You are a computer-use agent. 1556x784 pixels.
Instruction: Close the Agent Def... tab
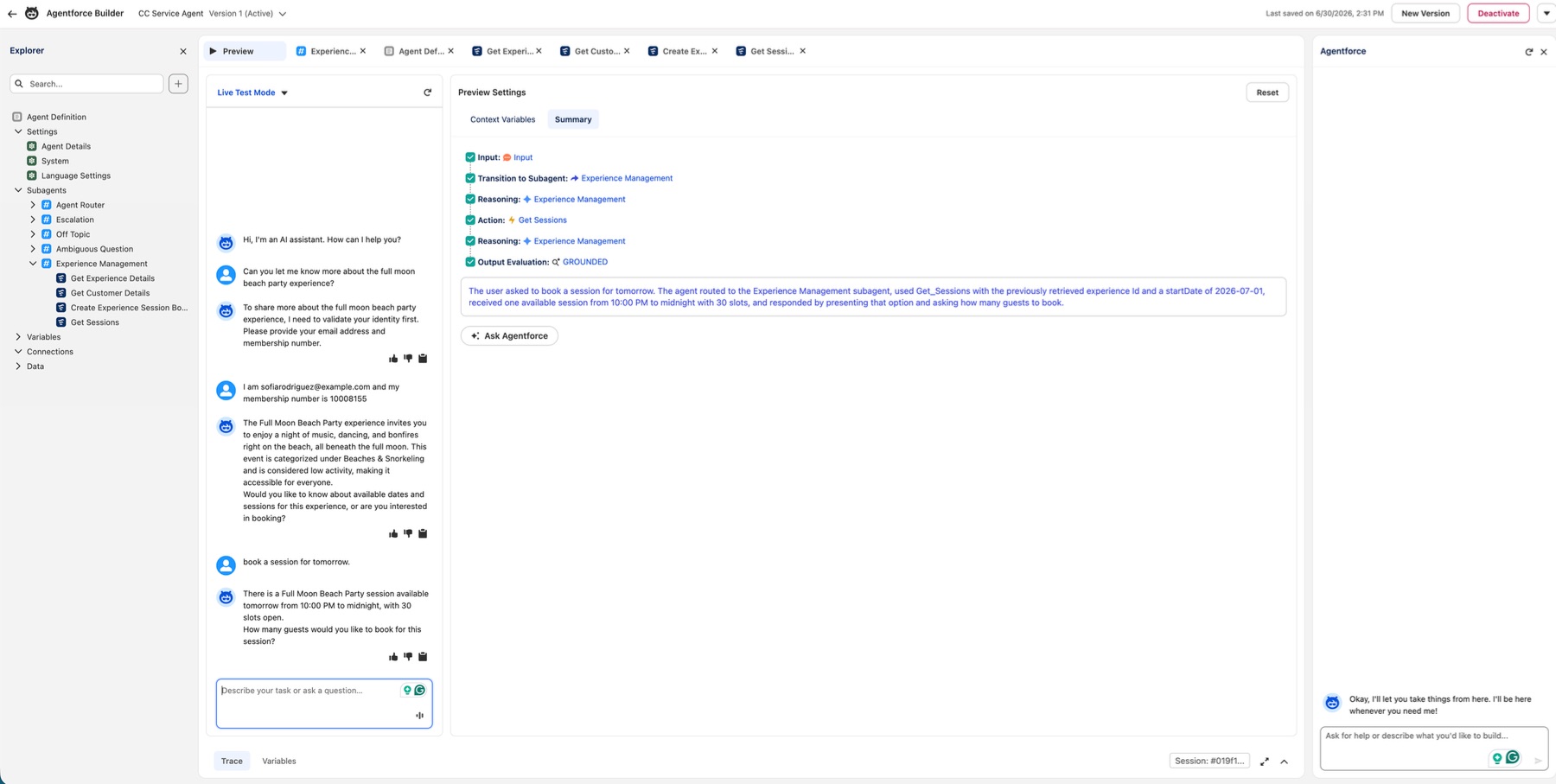451,51
